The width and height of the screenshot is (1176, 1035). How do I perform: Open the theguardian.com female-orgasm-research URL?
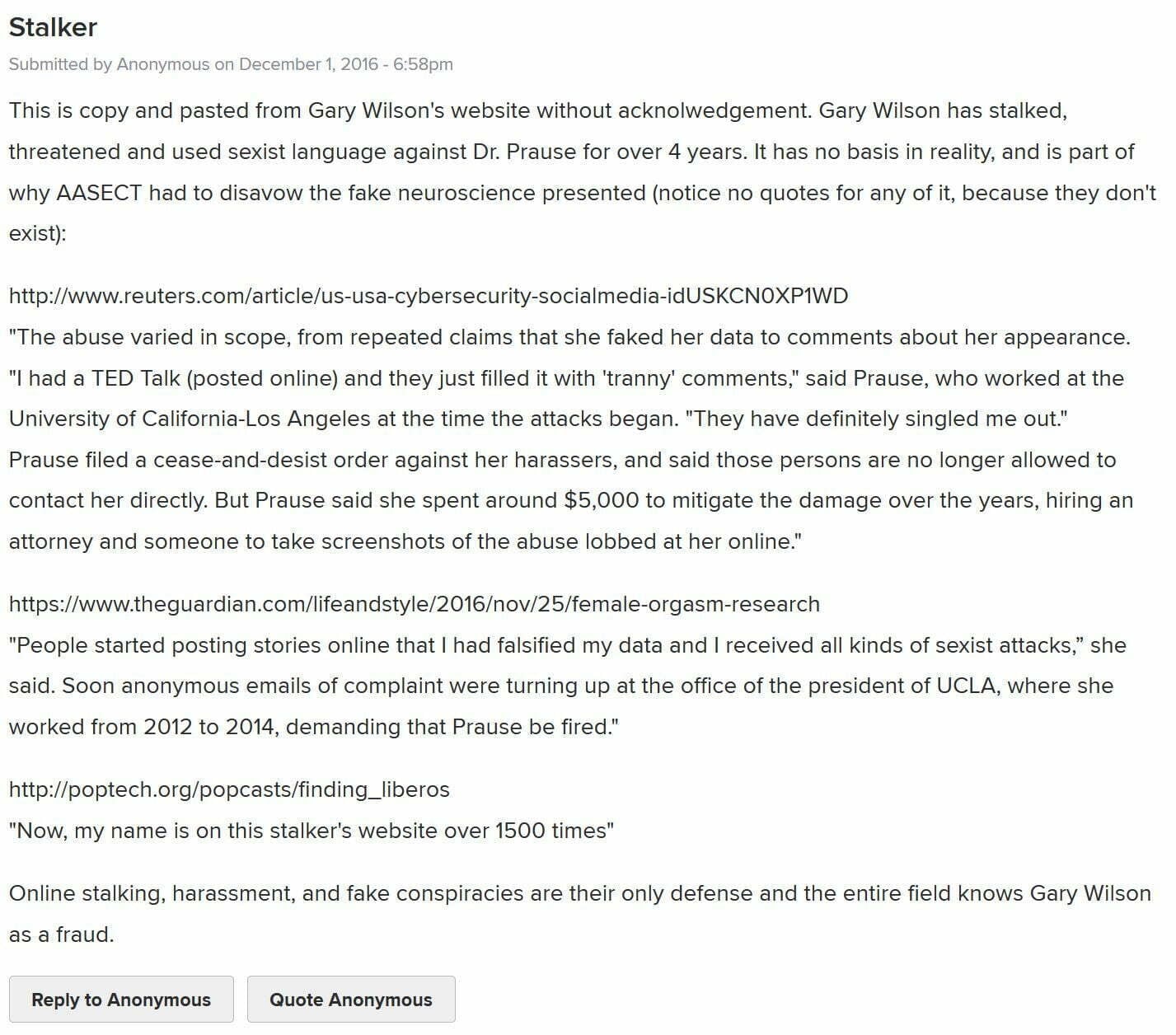click(x=414, y=604)
